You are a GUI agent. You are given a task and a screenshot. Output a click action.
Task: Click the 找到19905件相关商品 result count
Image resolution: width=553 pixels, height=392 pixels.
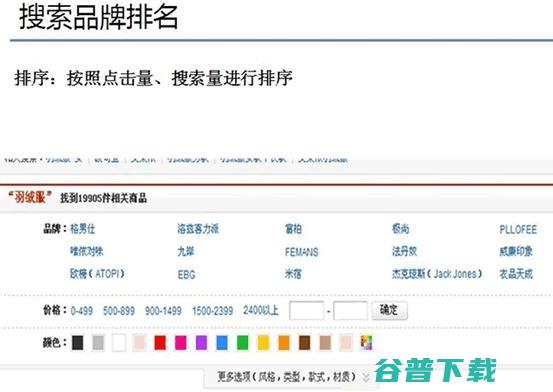click(103, 198)
